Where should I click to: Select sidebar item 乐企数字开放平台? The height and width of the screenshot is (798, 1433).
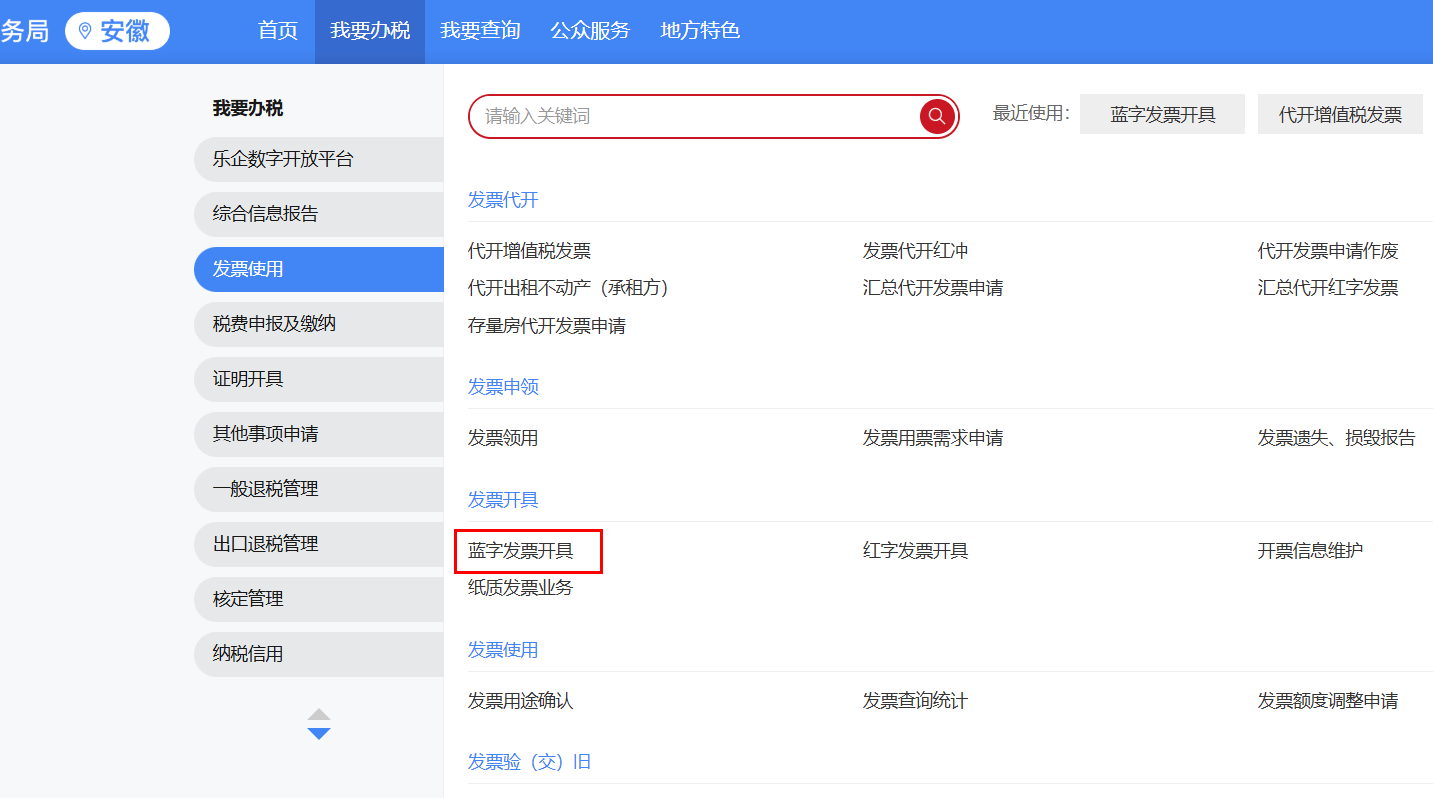point(319,159)
